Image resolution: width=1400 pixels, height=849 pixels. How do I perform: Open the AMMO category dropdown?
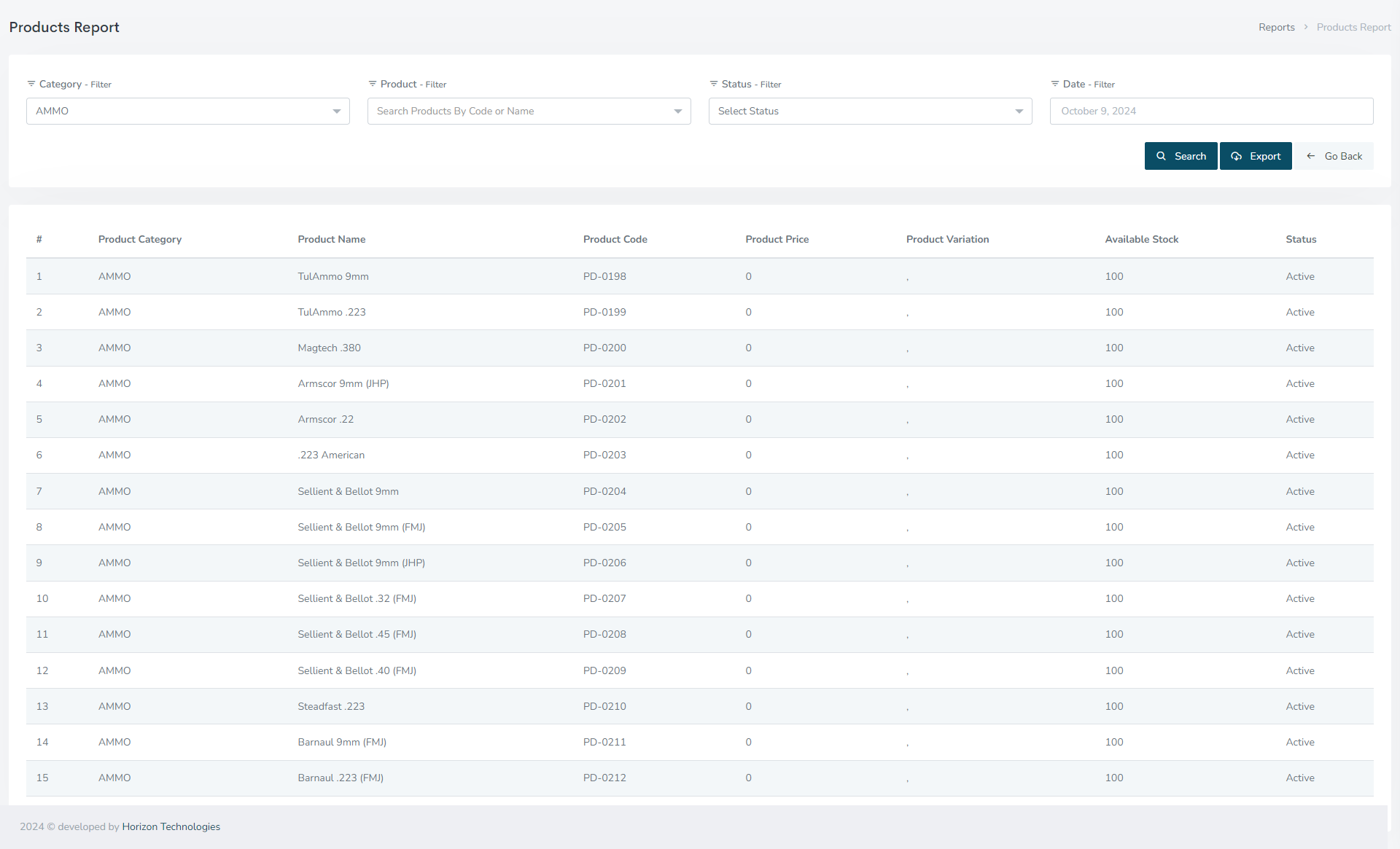188,111
